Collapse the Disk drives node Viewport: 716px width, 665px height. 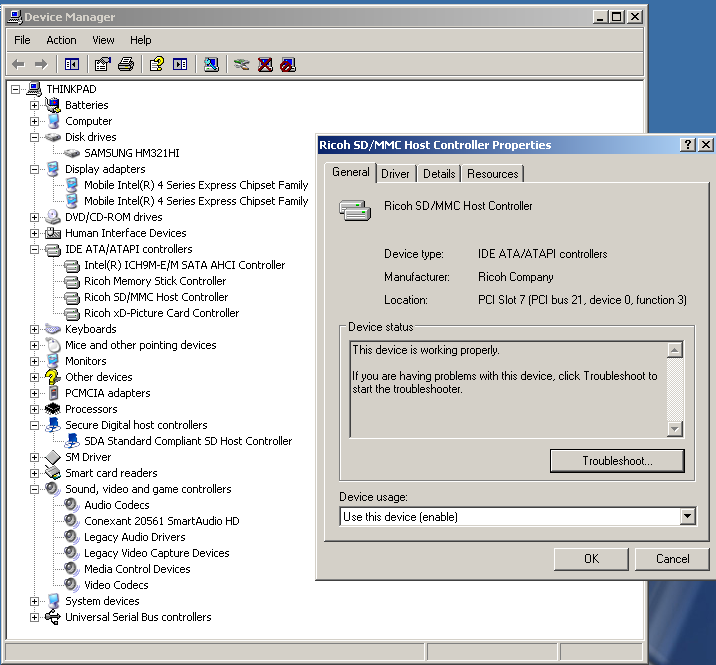34,137
